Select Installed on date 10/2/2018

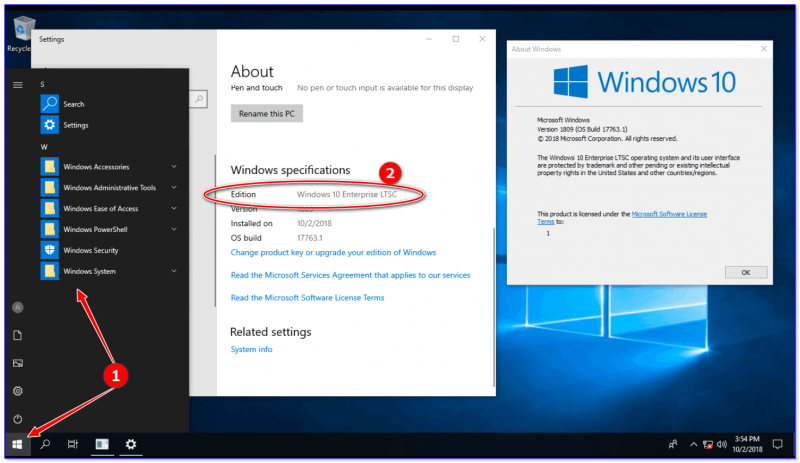click(314, 223)
